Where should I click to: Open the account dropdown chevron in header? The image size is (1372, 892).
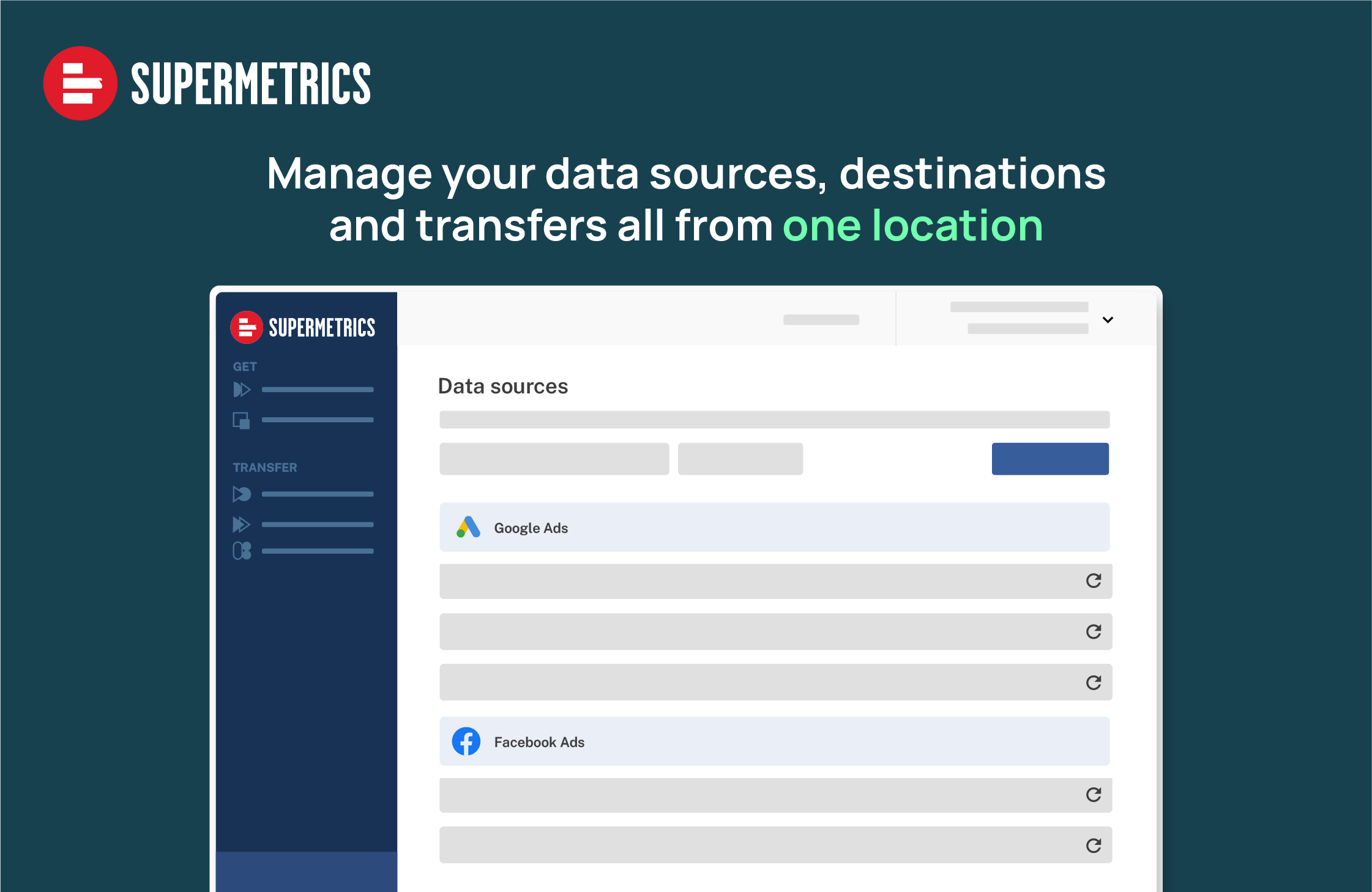[1108, 319]
